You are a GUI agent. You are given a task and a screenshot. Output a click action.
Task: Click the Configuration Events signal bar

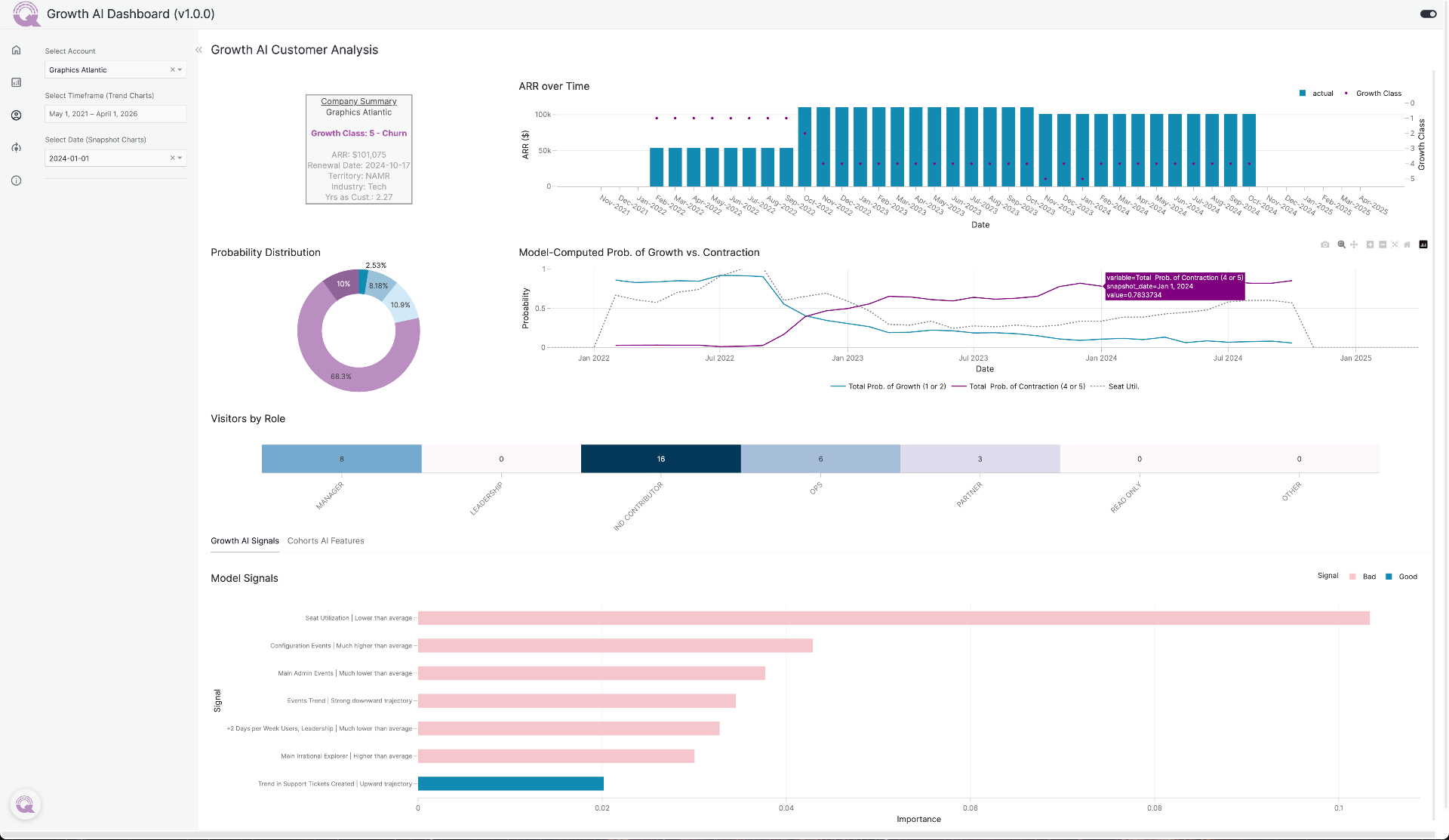coord(615,645)
